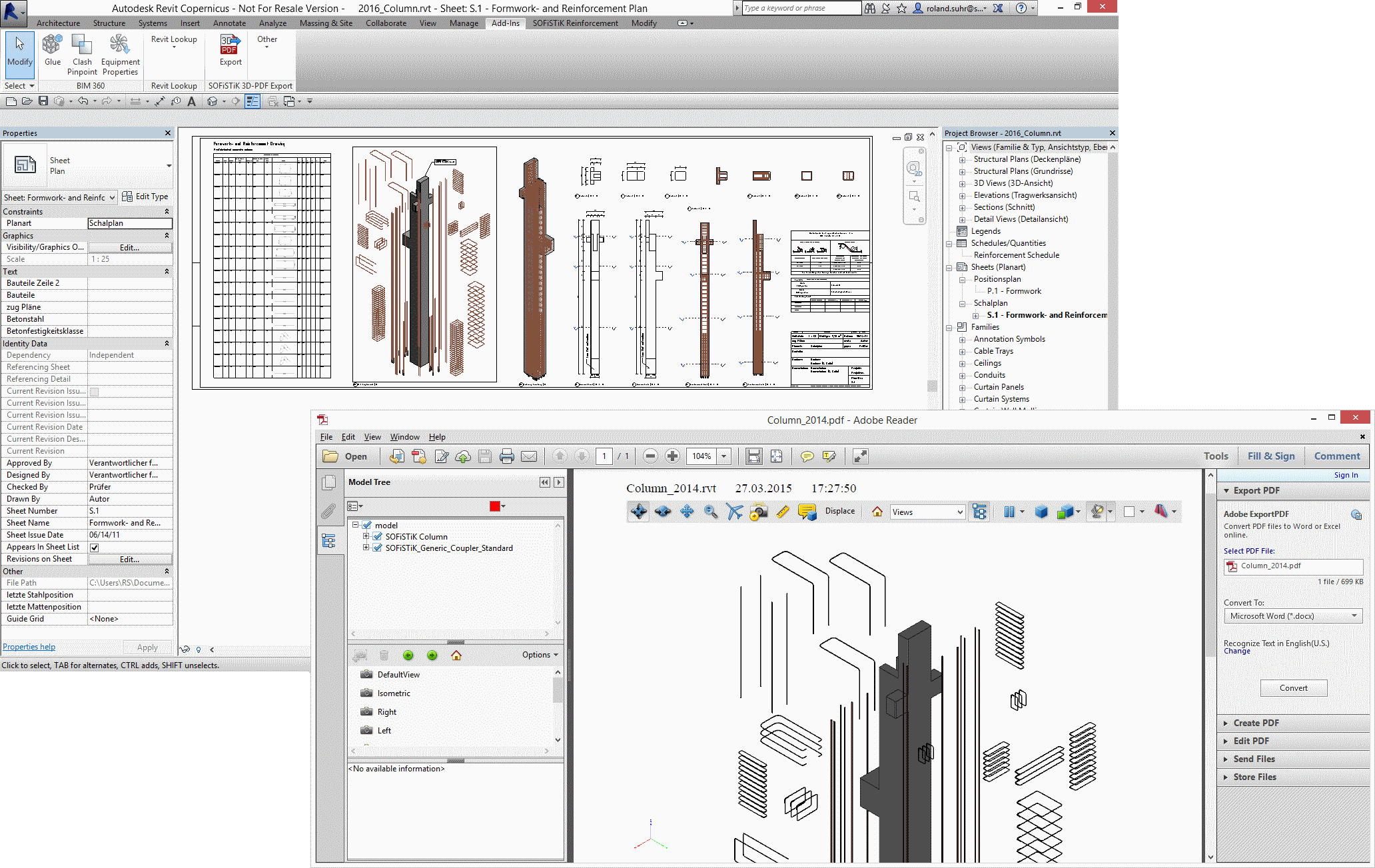Click the Glue tool in BIM 360 panel
This screenshot has width=1375, height=868.
53,51
